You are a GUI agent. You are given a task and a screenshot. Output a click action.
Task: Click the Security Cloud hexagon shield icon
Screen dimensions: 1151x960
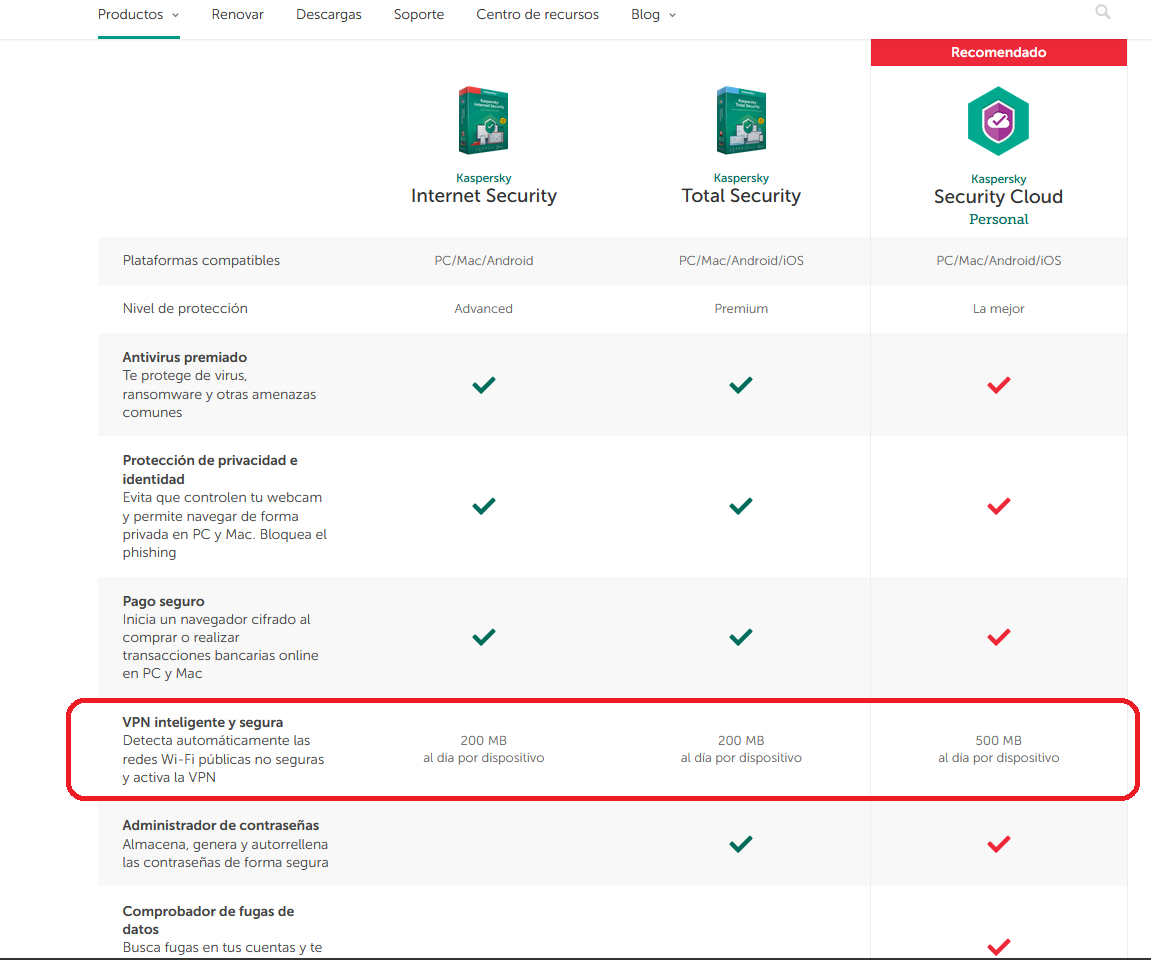tap(998, 121)
